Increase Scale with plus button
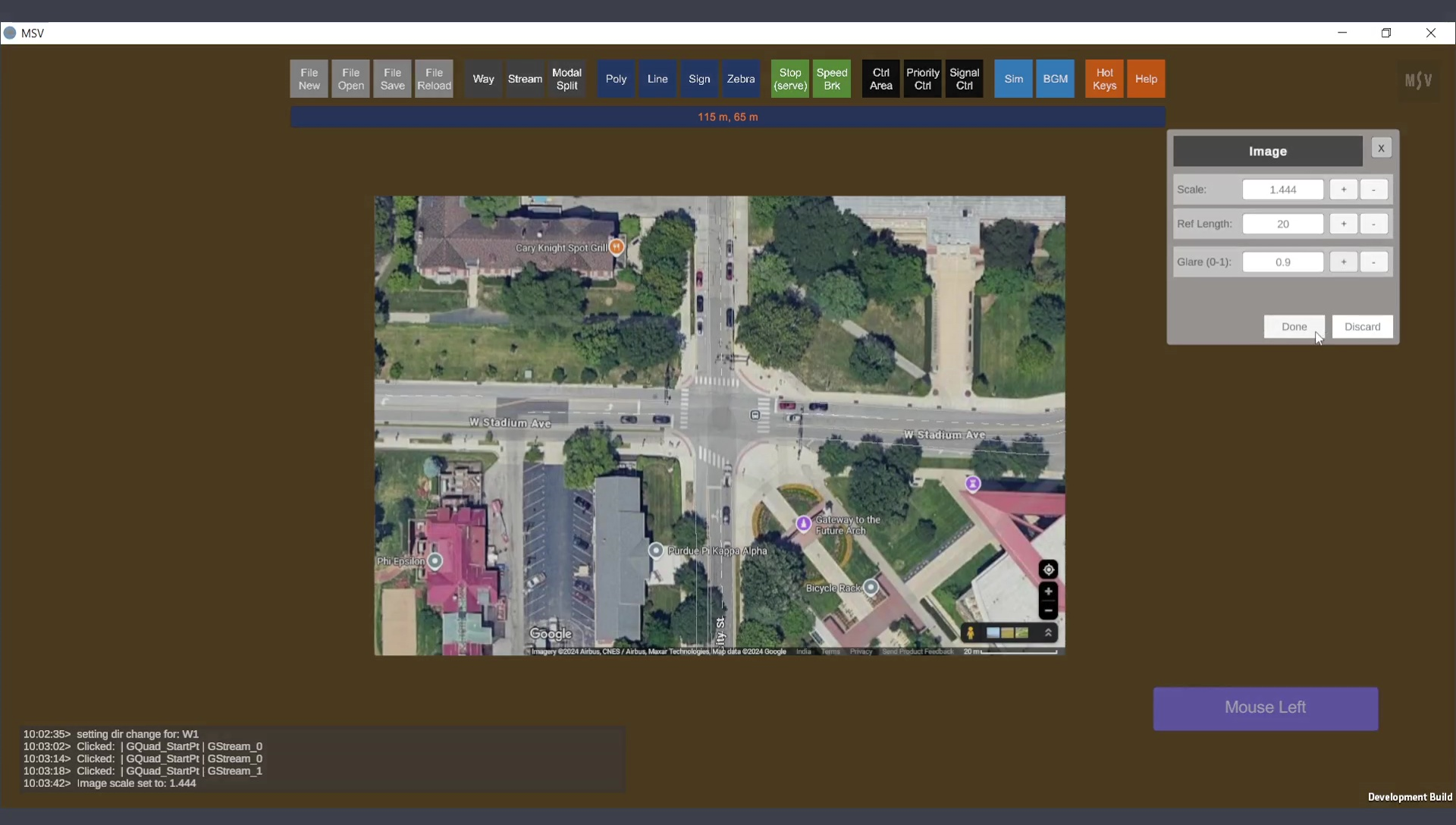Image resolution: width=1456 pixels, height=825 pixels. (1343, 190)
